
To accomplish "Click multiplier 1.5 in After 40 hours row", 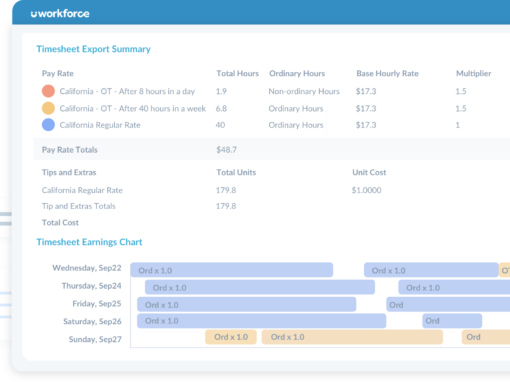I will (461, 108).
